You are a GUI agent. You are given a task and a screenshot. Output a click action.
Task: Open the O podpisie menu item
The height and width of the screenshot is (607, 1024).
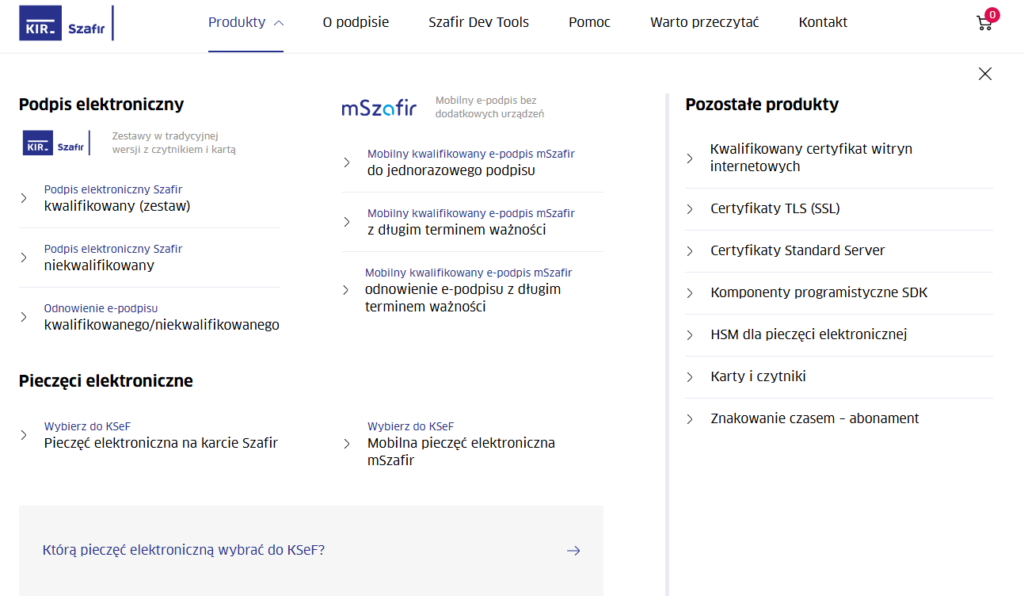[356, 23]
